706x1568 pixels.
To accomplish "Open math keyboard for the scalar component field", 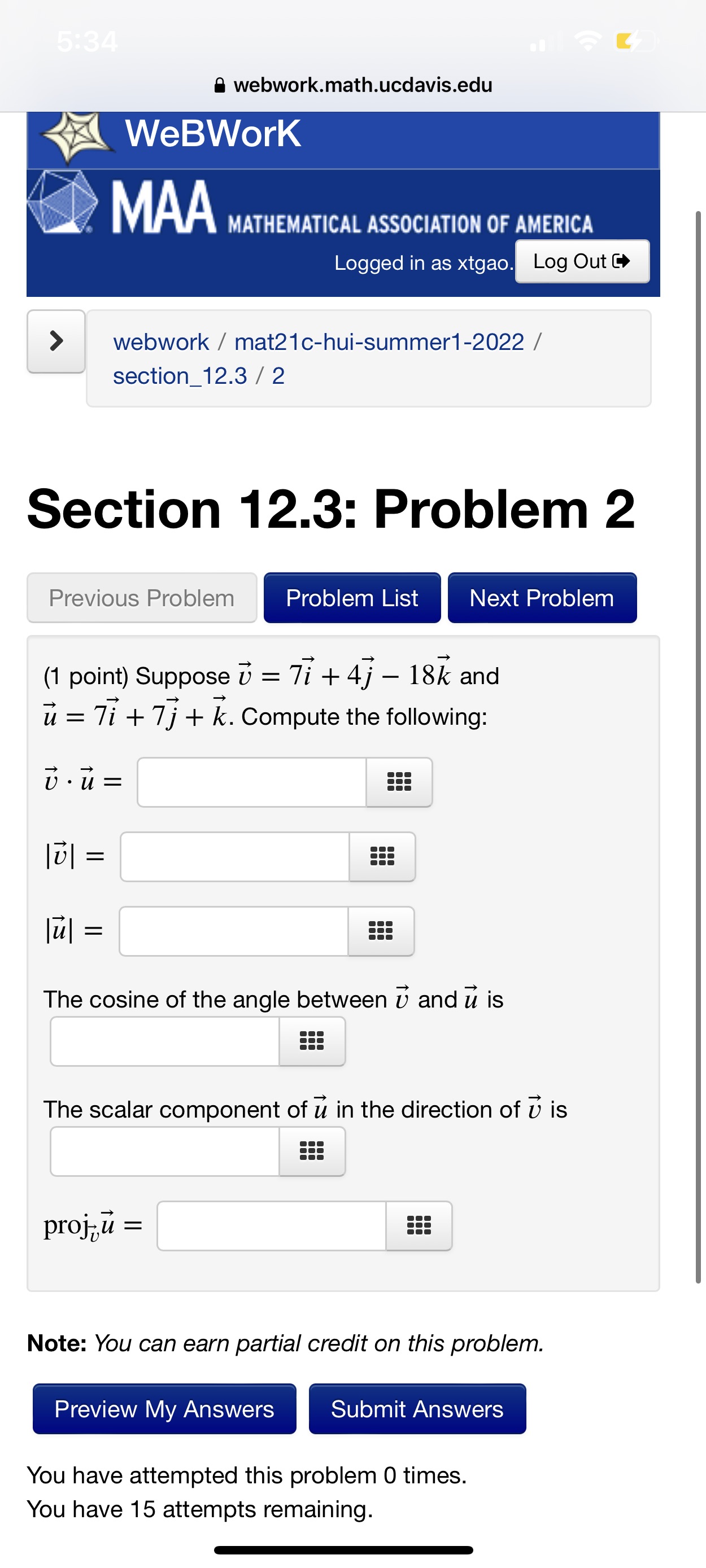I will (x=312, y=1151).
